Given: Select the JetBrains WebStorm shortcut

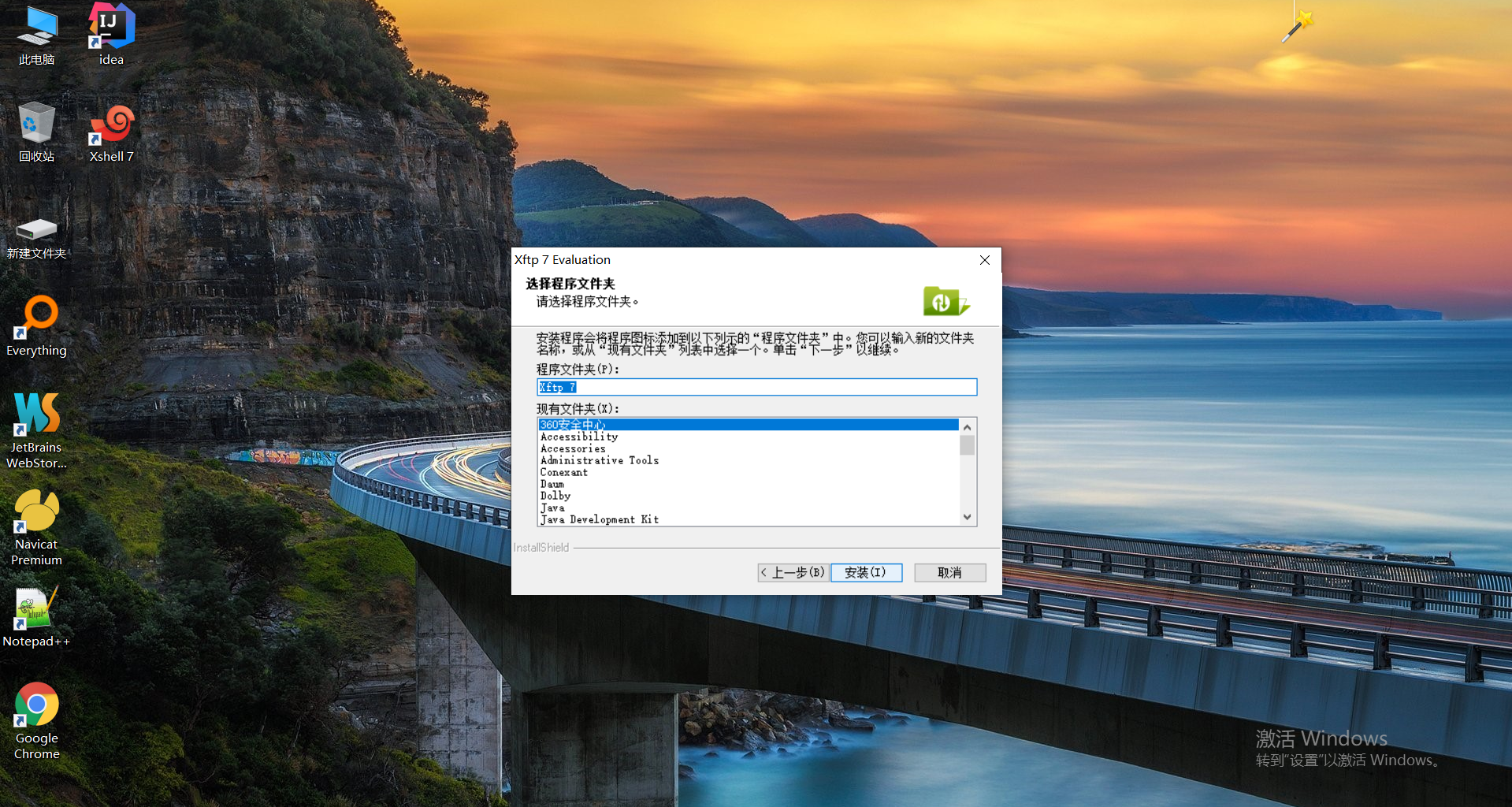Looking at the screenshot, I should (x=36, y=430).
